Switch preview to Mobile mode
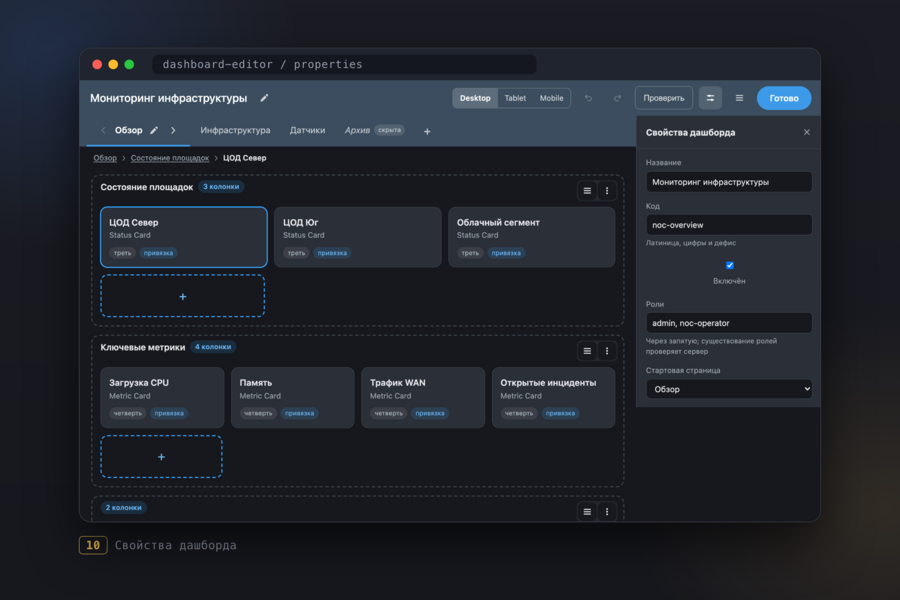Screen dimensions: 900x600 (x=551, y=98)
